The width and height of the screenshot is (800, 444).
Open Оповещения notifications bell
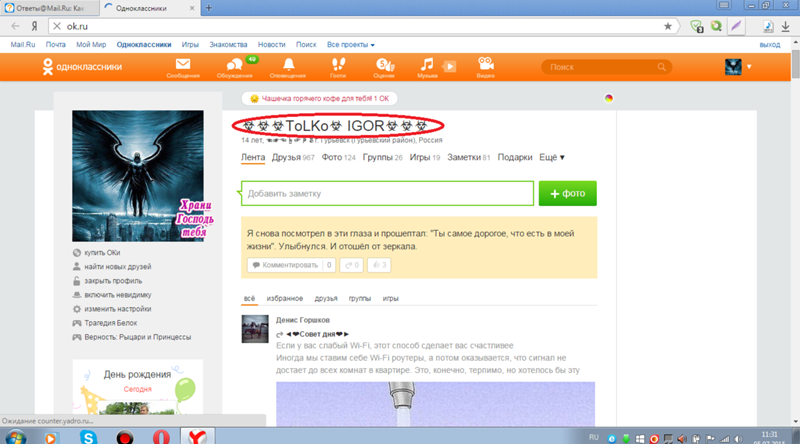point(288,67)
